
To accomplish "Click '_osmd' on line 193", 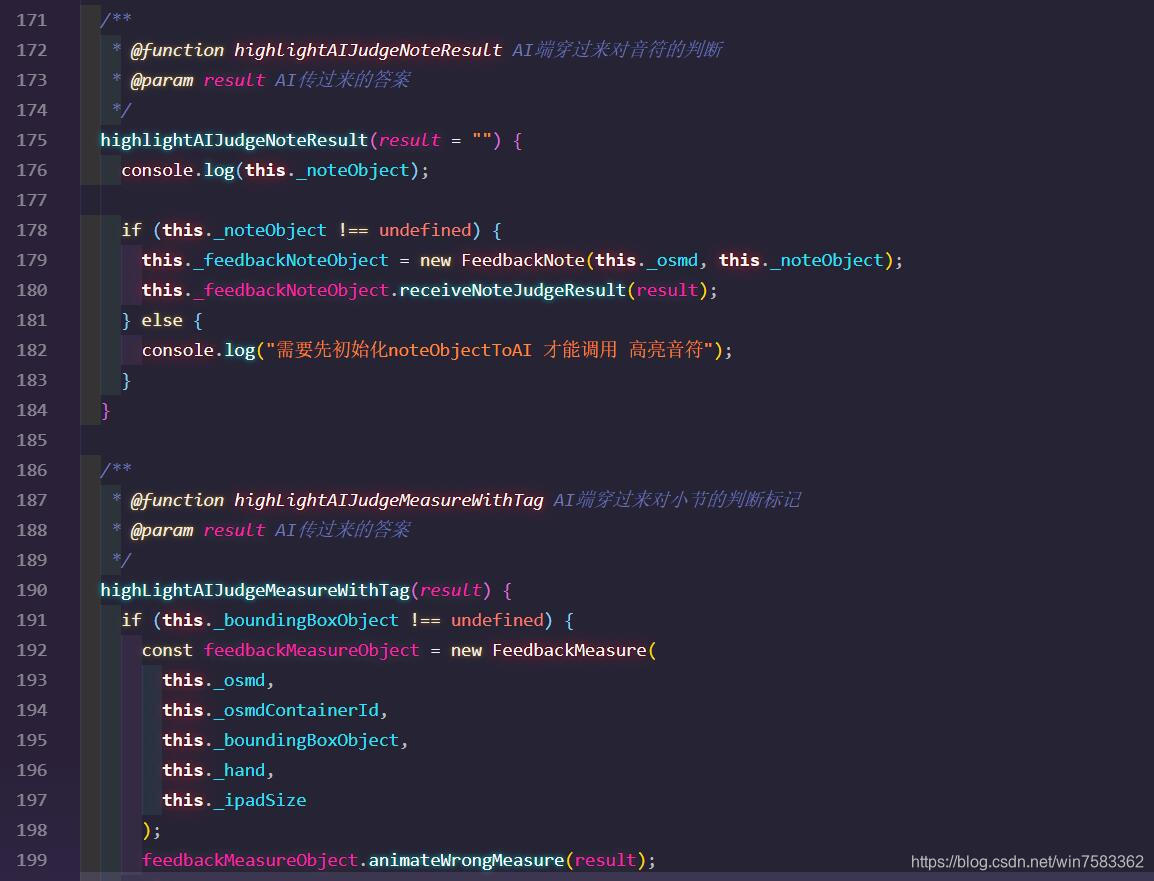I will coord(239,680).
